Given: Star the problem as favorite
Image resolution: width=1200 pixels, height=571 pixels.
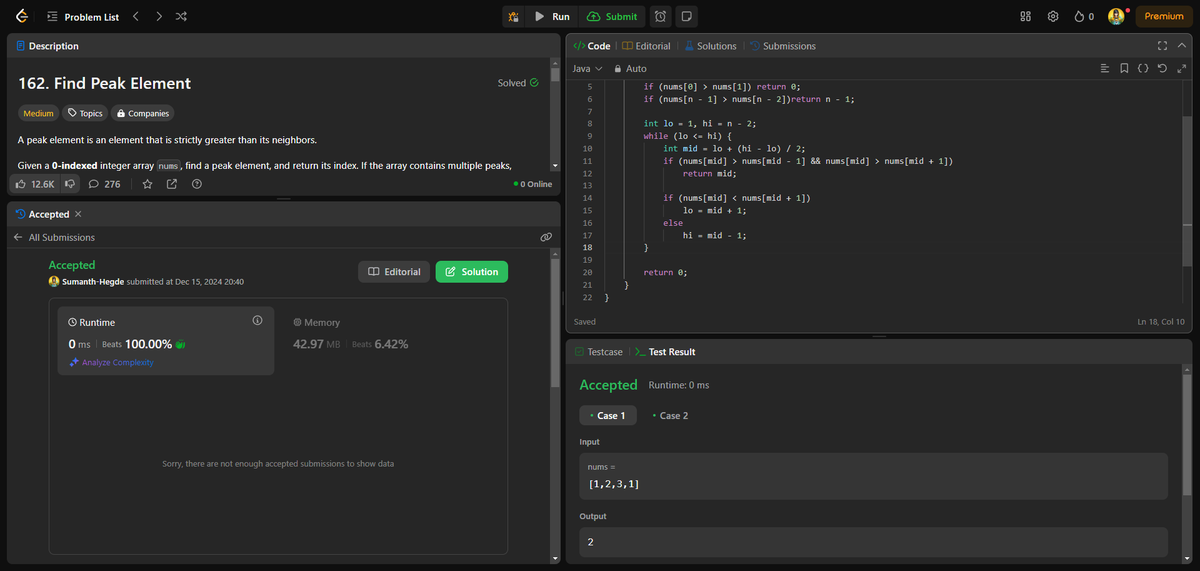Looking at the screenshot, I should coord(147,184).
